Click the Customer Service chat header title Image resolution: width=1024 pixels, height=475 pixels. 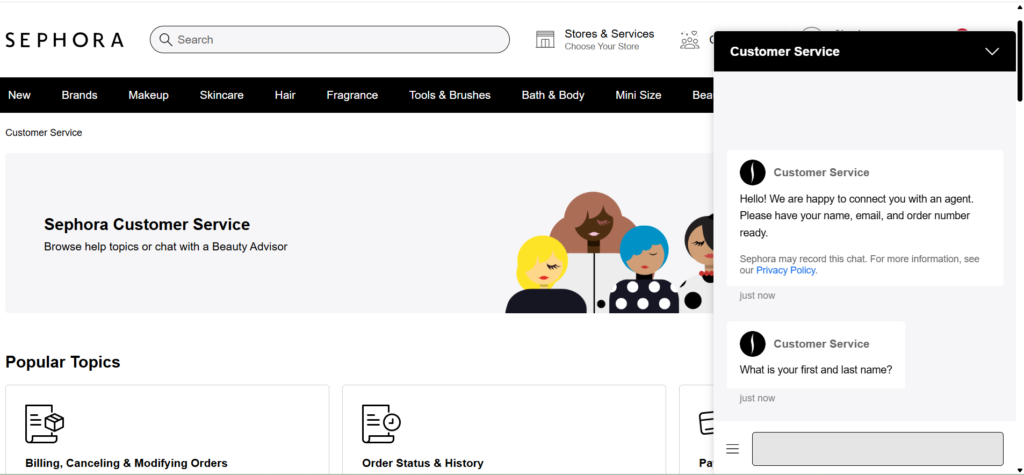click(784, 52)
